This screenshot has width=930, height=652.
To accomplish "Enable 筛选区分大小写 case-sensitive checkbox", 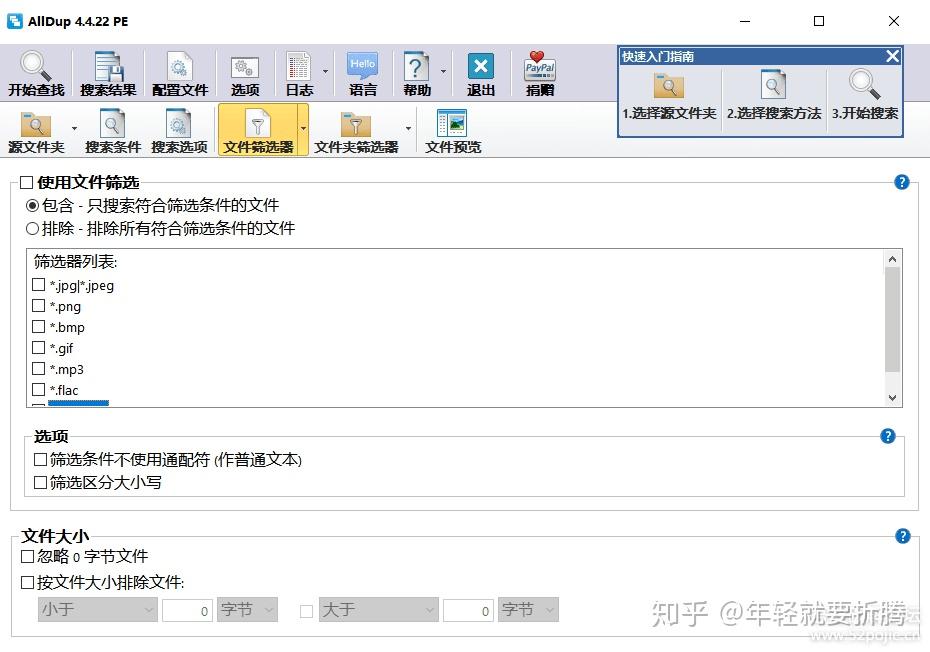I will (40, 482).
